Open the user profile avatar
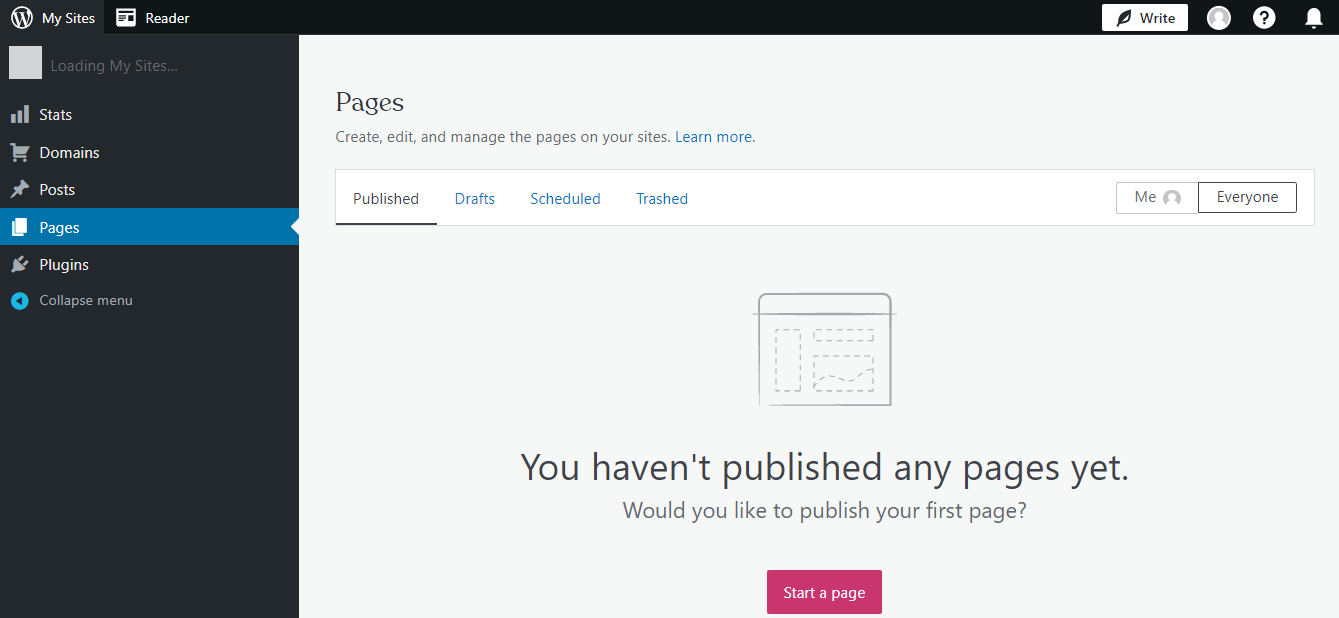 coord(1219,18)
